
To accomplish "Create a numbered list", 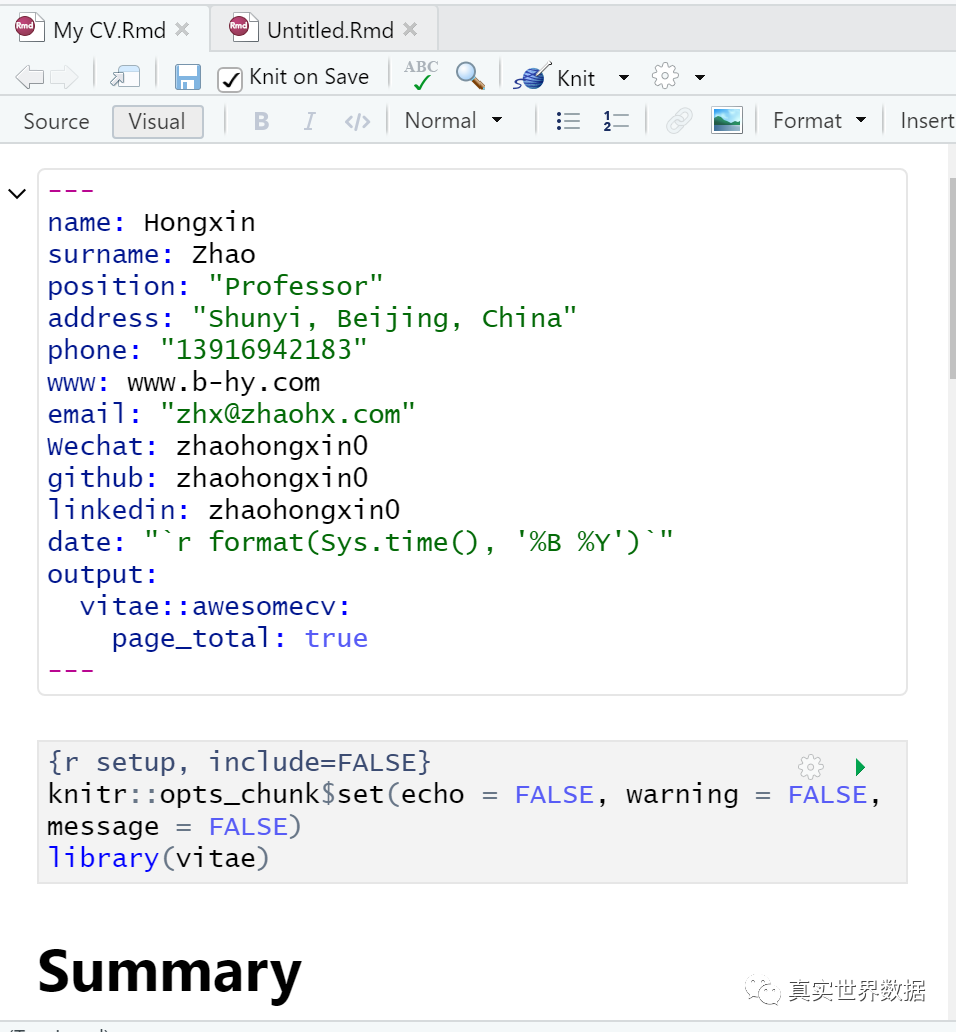I will coord(615,120).
